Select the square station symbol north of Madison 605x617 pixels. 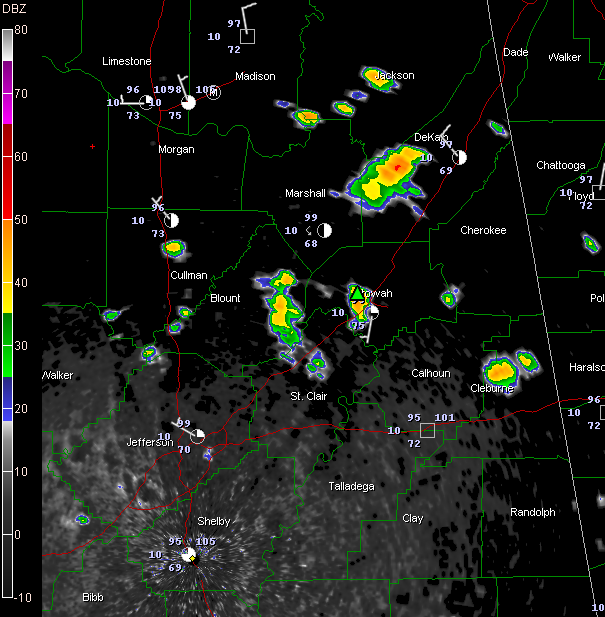tap(249, 36)
